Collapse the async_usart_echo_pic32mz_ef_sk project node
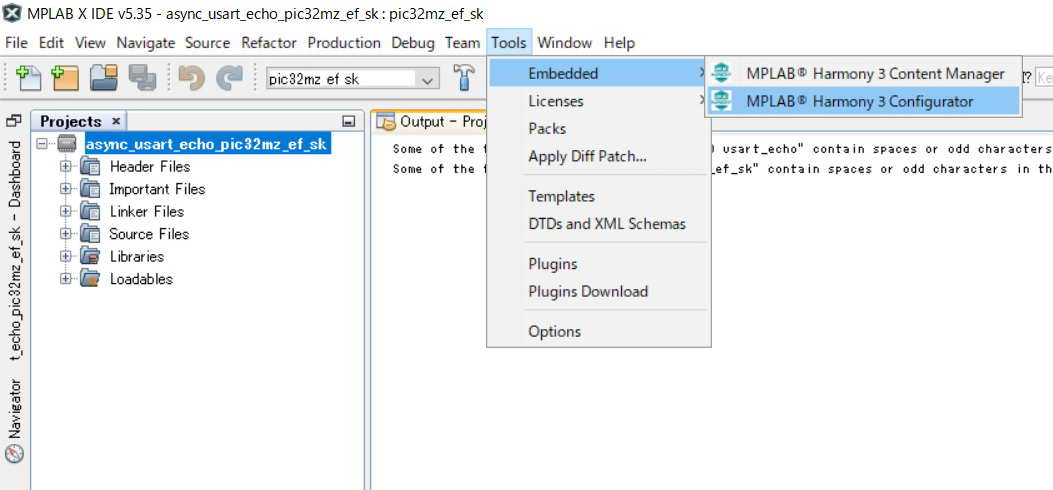This screenshot has height=490, width=1053. pos(42,144)
